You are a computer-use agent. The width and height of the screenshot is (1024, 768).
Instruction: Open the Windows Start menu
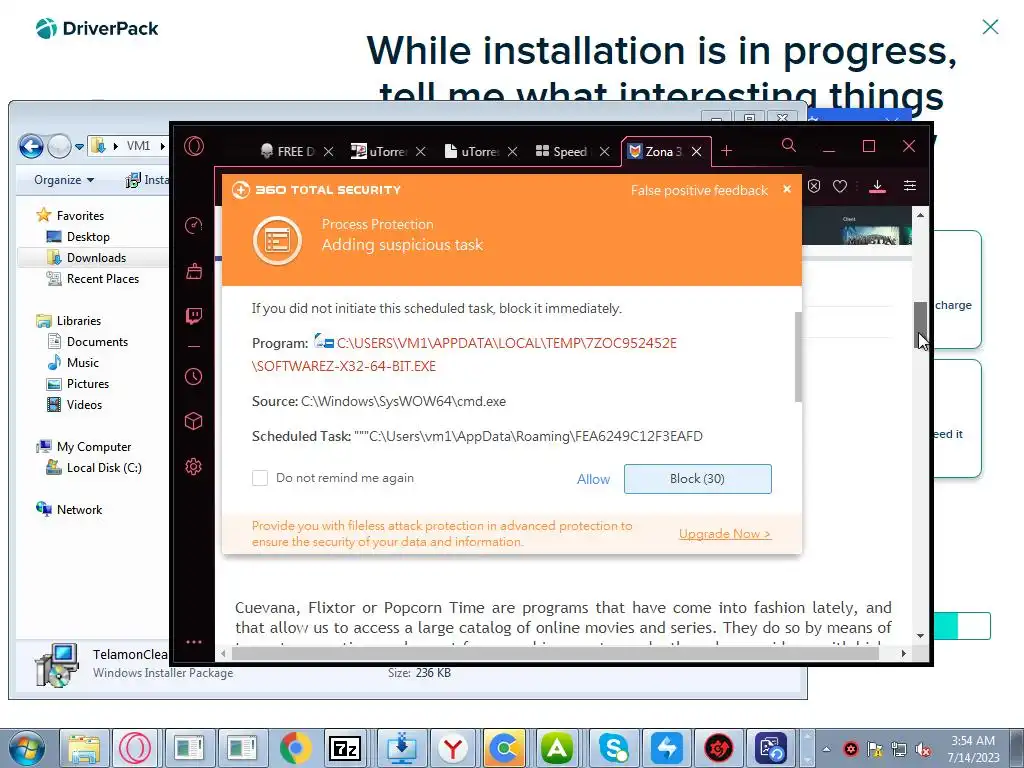(x=25, y=748)
